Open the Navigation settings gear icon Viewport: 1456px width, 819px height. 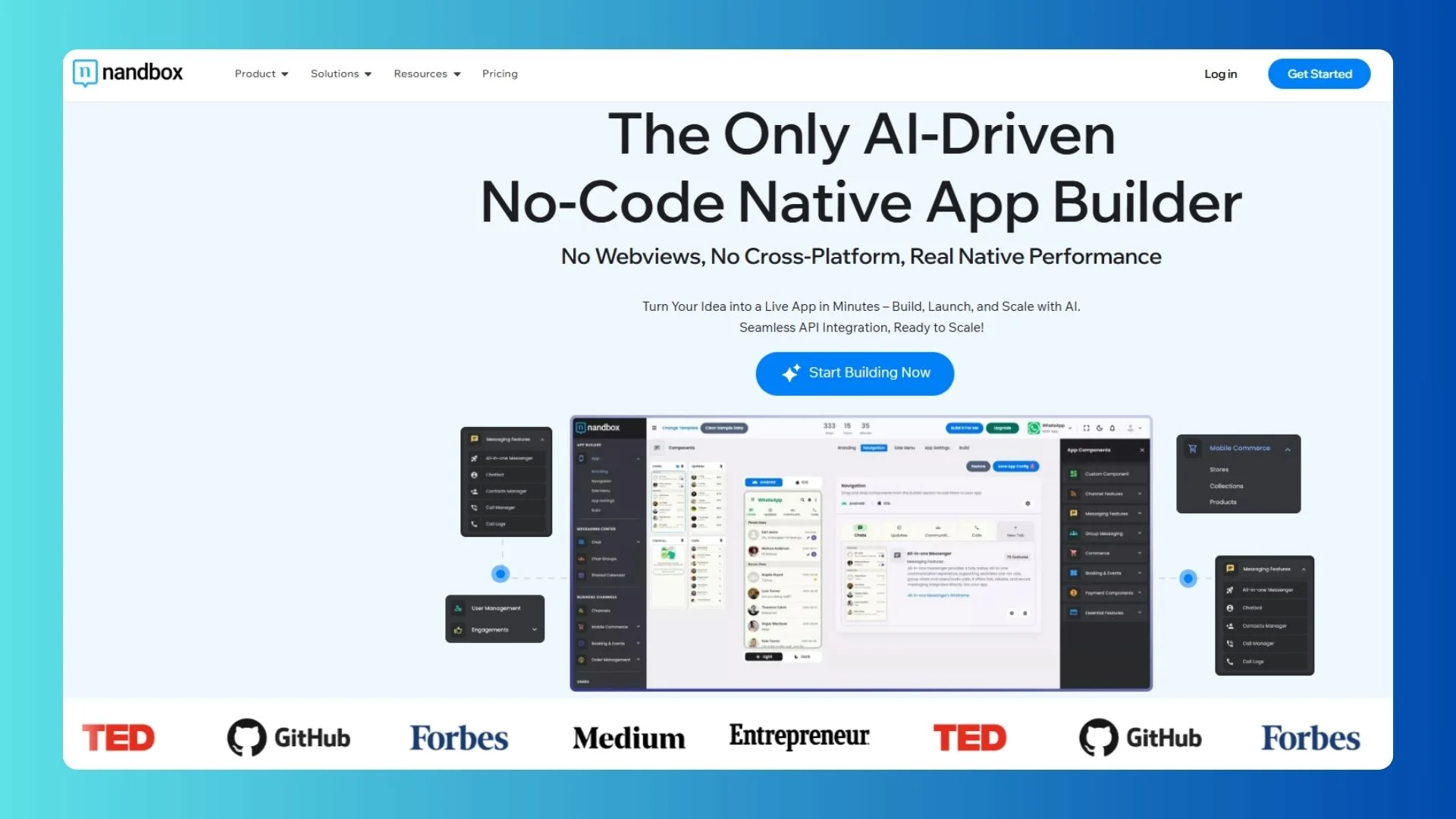click(1028, 504)
